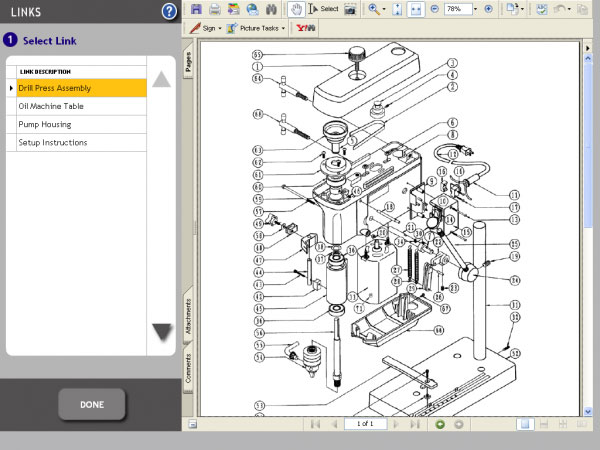
Task: Click the Fit Width page icon
Action: [x=414, y=9]
